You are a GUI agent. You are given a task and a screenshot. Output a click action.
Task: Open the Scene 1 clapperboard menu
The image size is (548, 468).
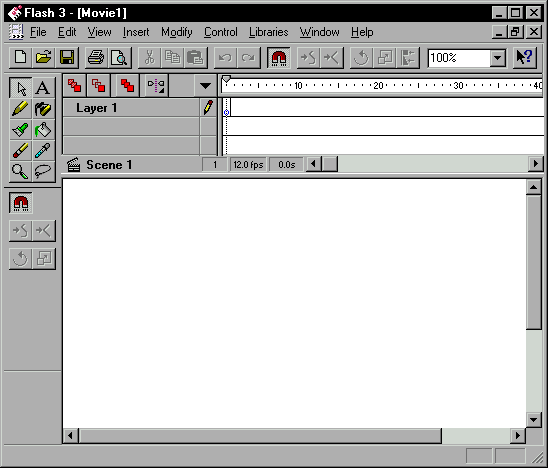(x=73, y=165)
